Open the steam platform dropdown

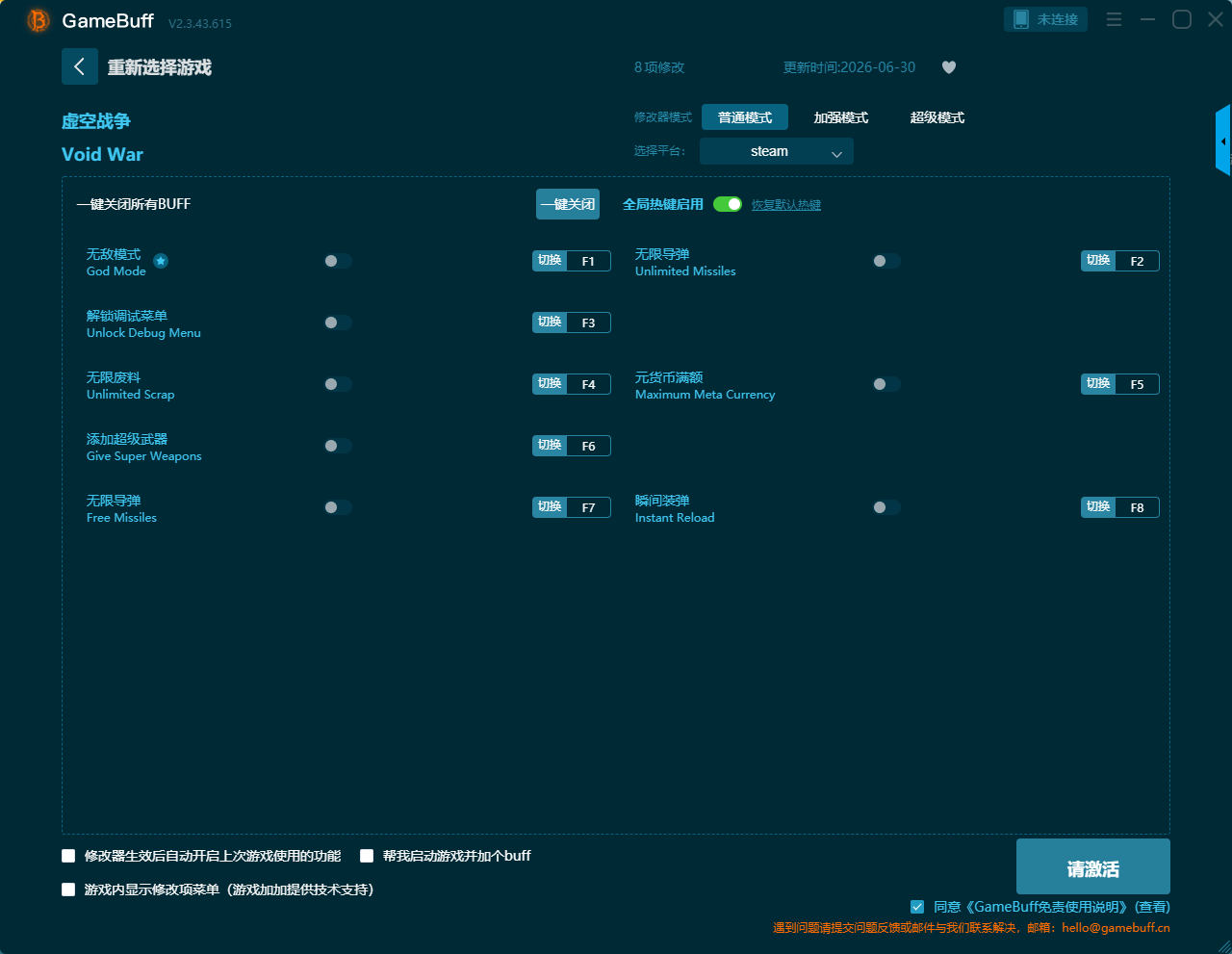pos(777,151)
